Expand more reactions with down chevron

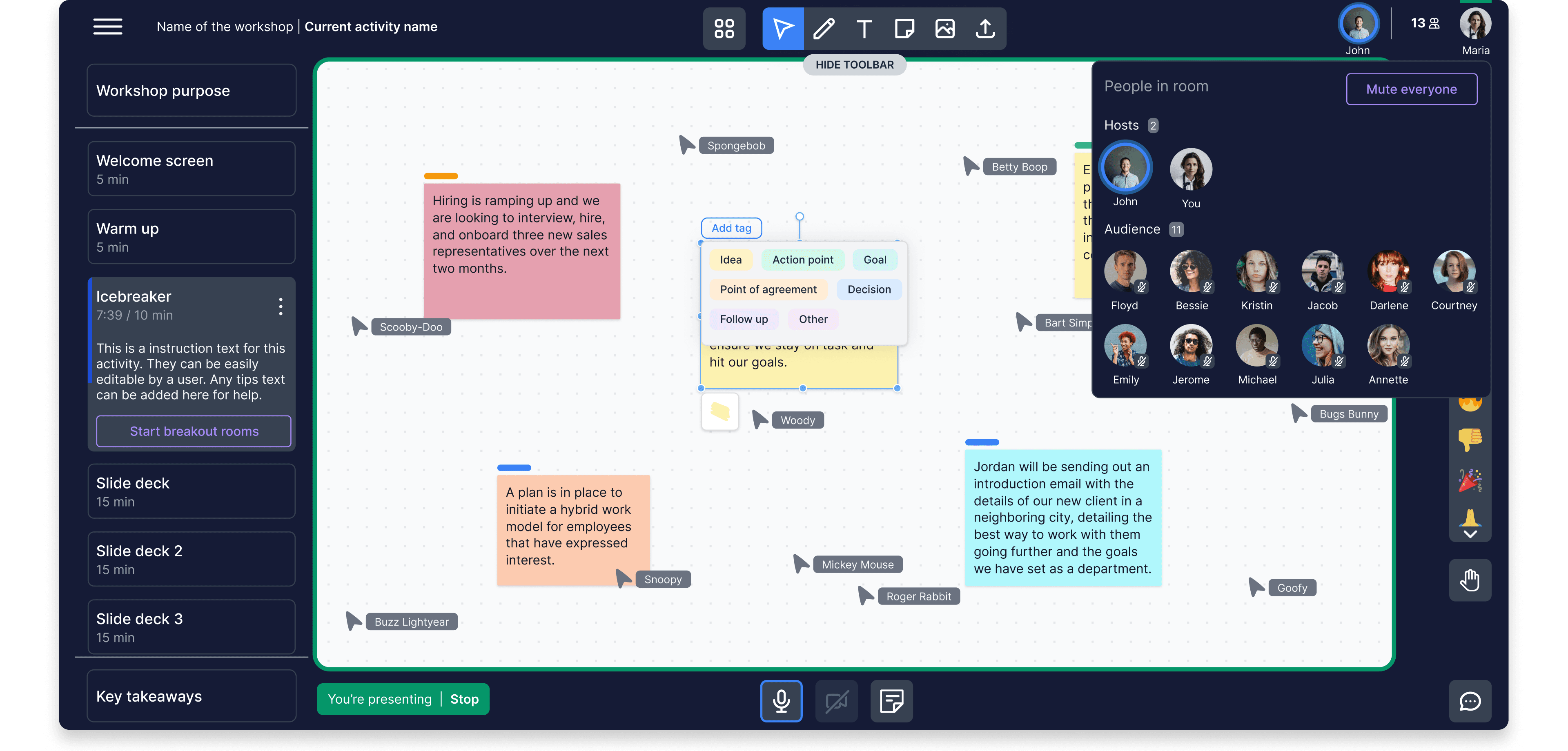point(1470,534)
